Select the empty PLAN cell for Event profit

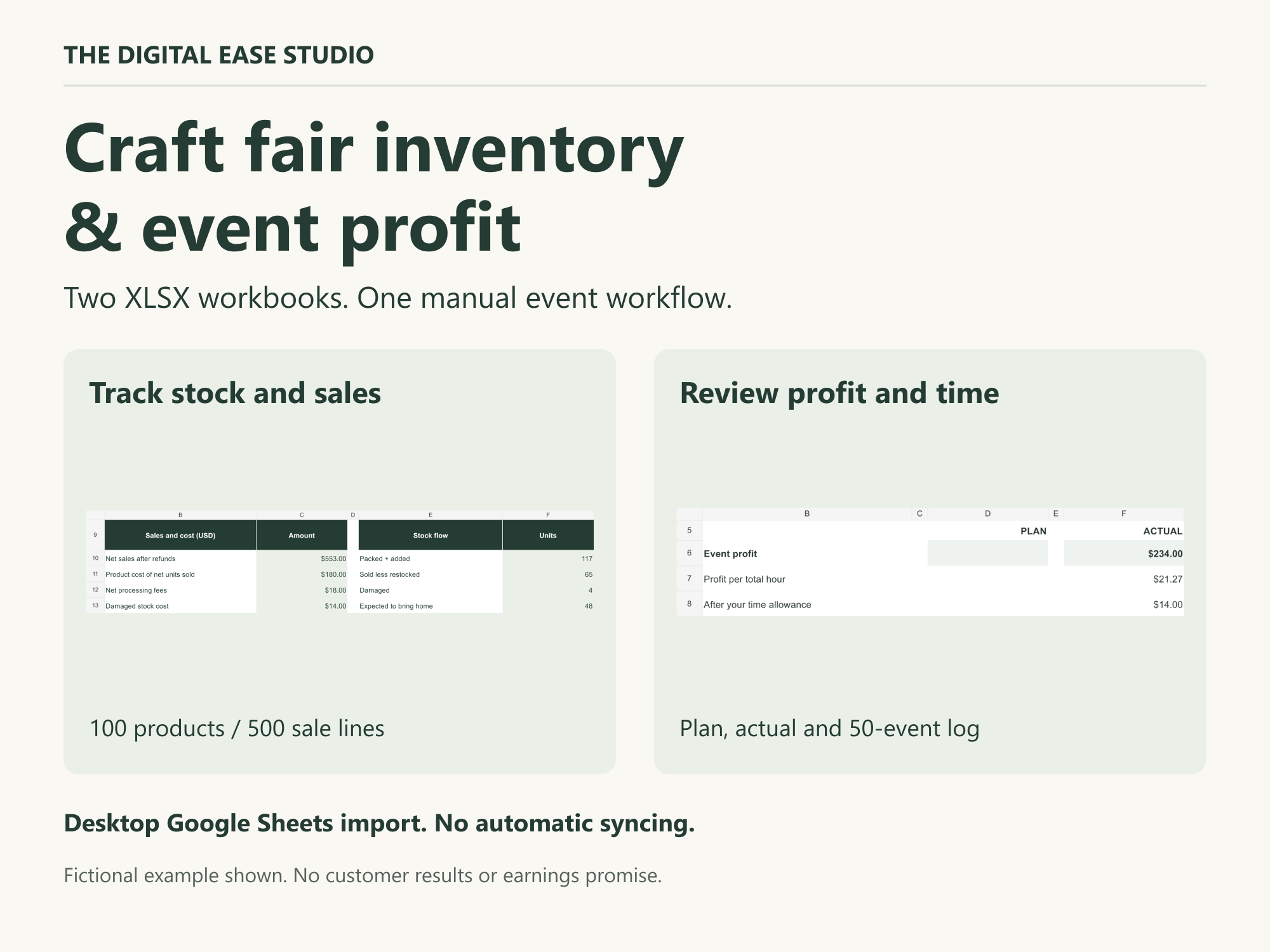987,553
